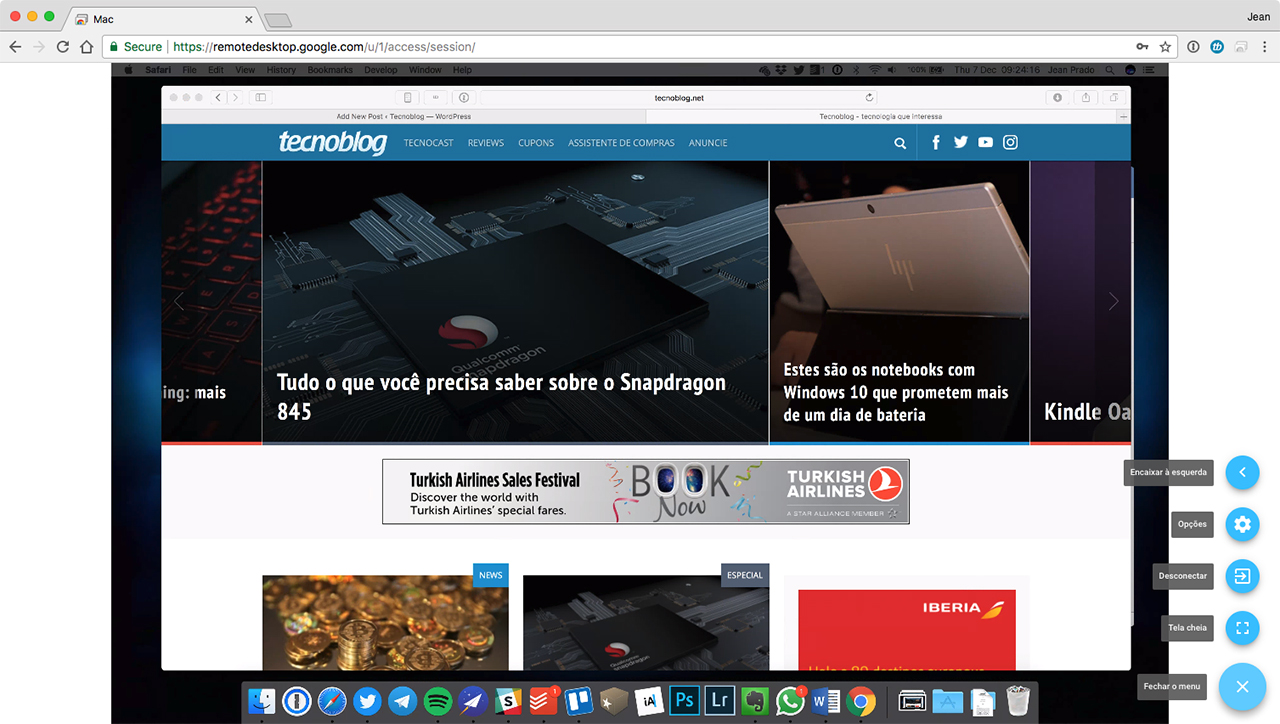Close the Mac tab
The height and width of the screenshot is (724, 1280).
pos(249,20)
